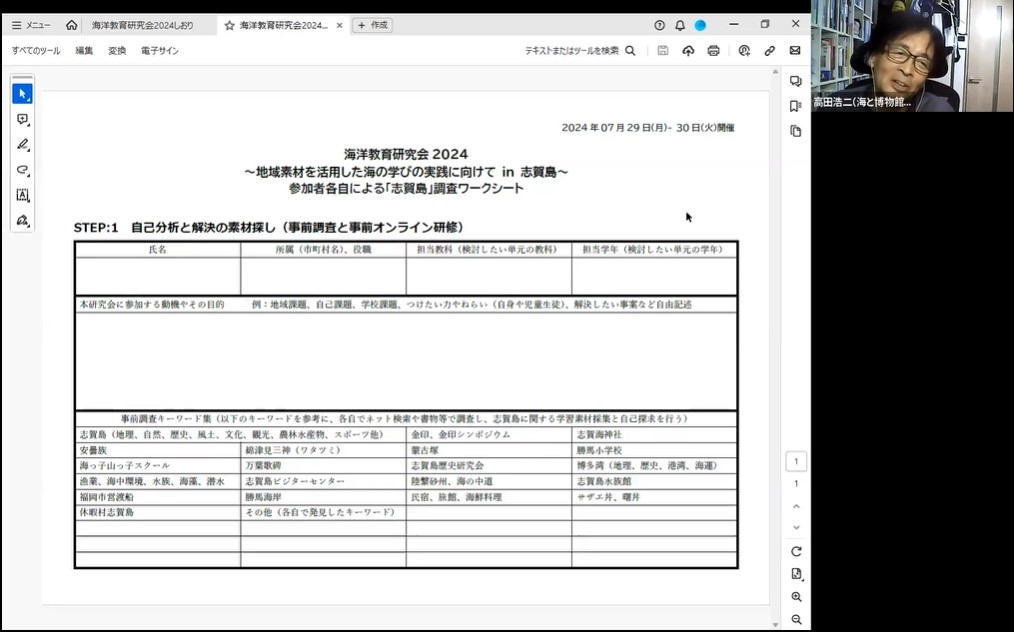1014x632 pixels.
Task: Zoom in with the plus magnifier
Action: [x=796, y=597]
